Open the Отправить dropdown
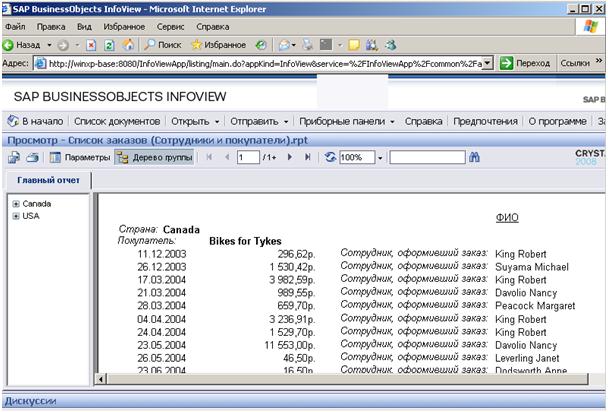Viewport: 608px width, 412px height. click(259, 121)
